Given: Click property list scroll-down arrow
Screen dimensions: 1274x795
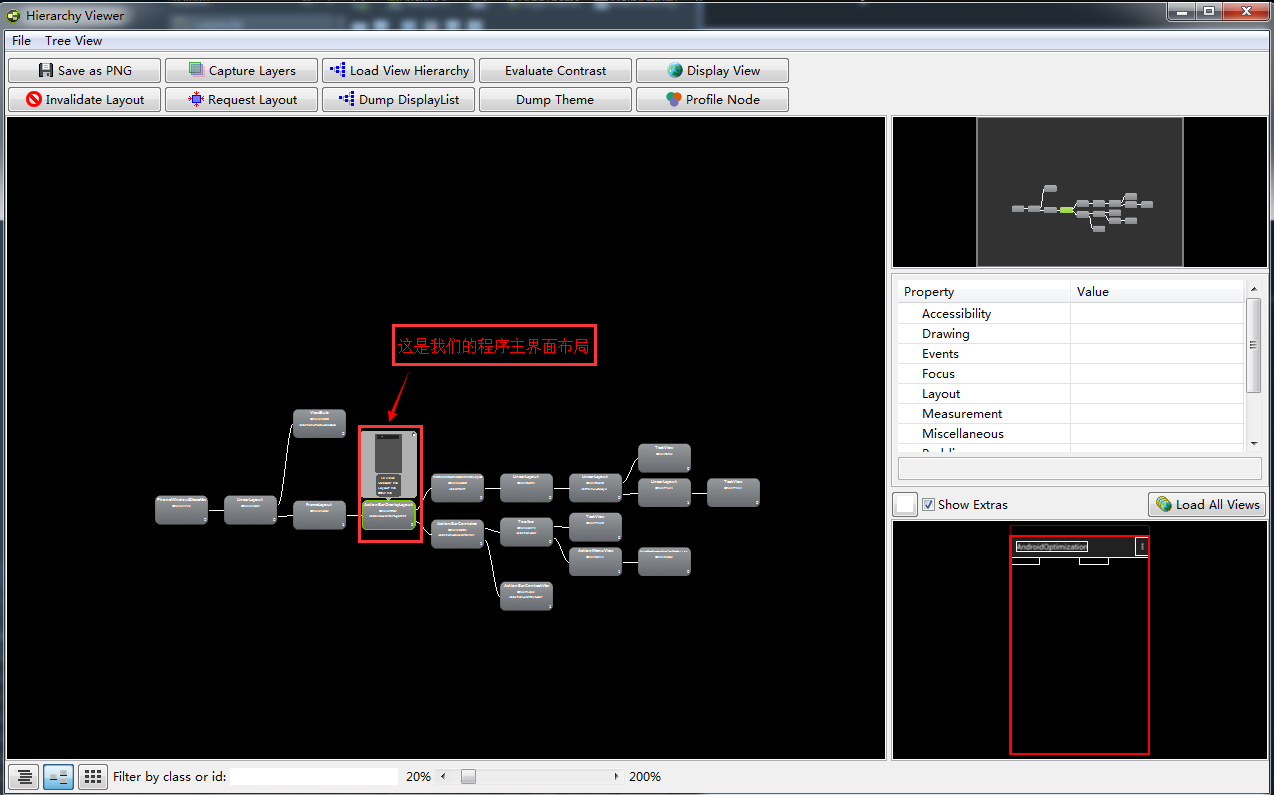Looking at the screenshot, I should pos(1254,443).
